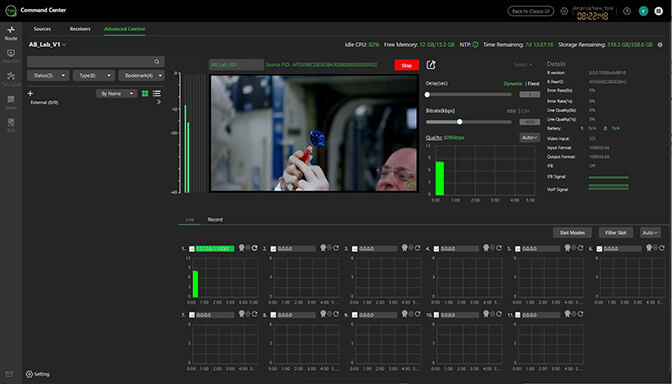Screen dimensions: 672x384
Task: Click the help question-mark icon in header
Action: [x=627, y=11]
